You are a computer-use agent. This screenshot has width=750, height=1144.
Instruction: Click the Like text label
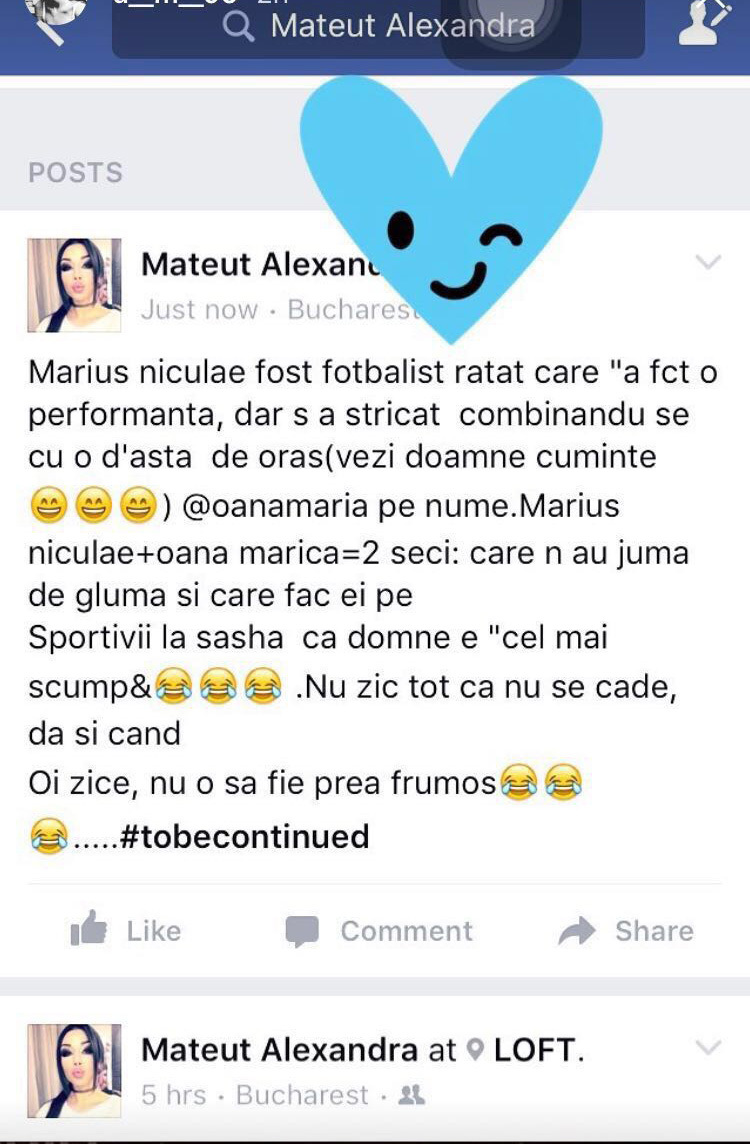pos(154,931)
